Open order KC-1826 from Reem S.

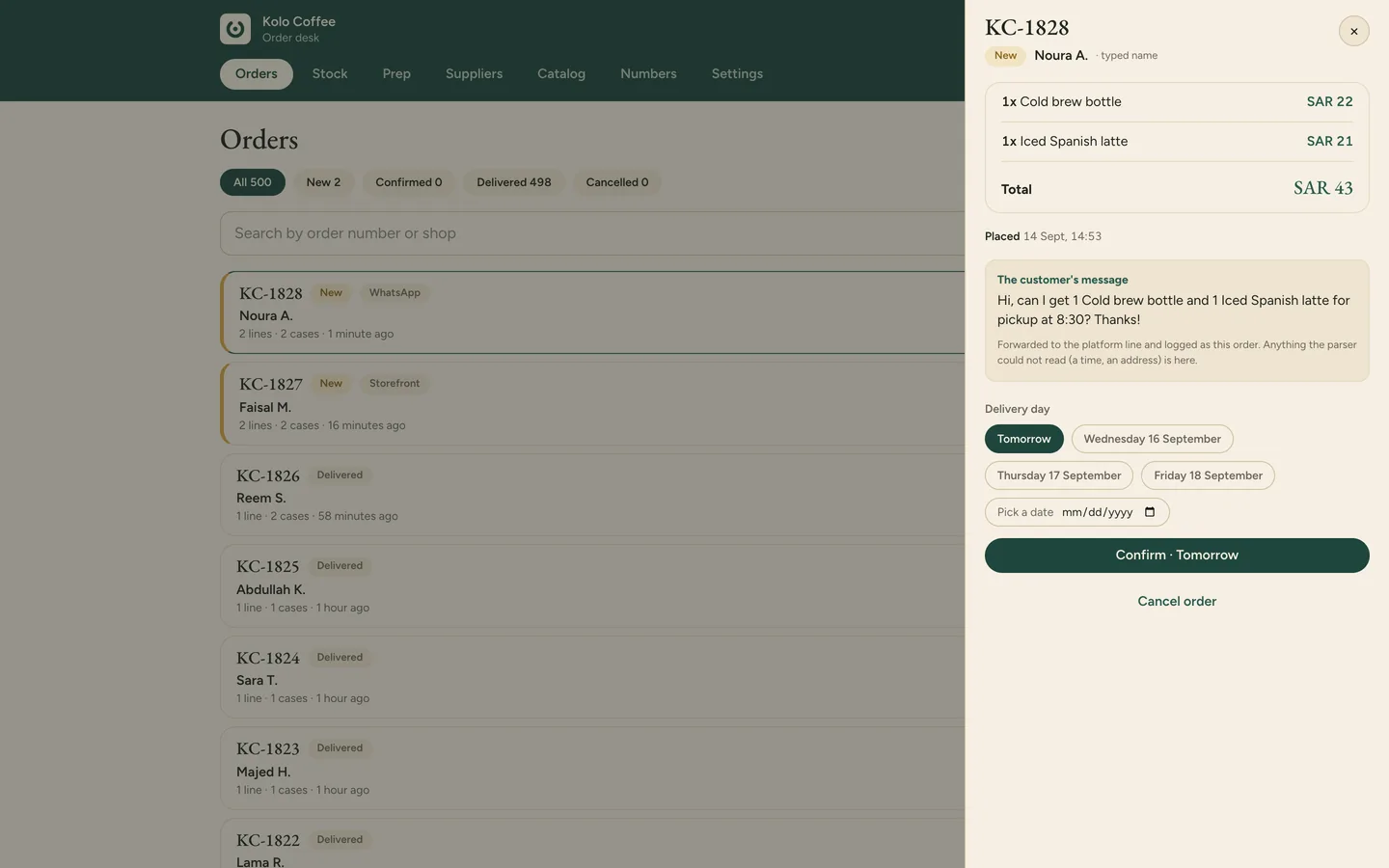coord(592,495)
